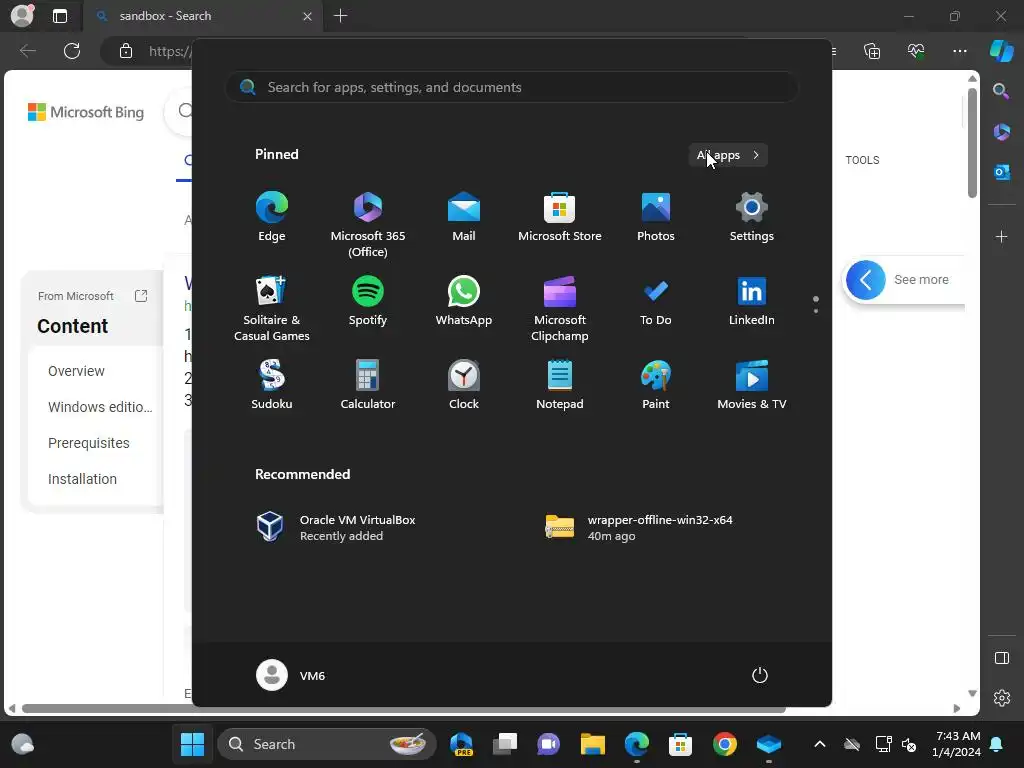Open File Explorer from the taskbar
Image resolution: width=1024 pixels, height=768 pixels.
[592, 744]
